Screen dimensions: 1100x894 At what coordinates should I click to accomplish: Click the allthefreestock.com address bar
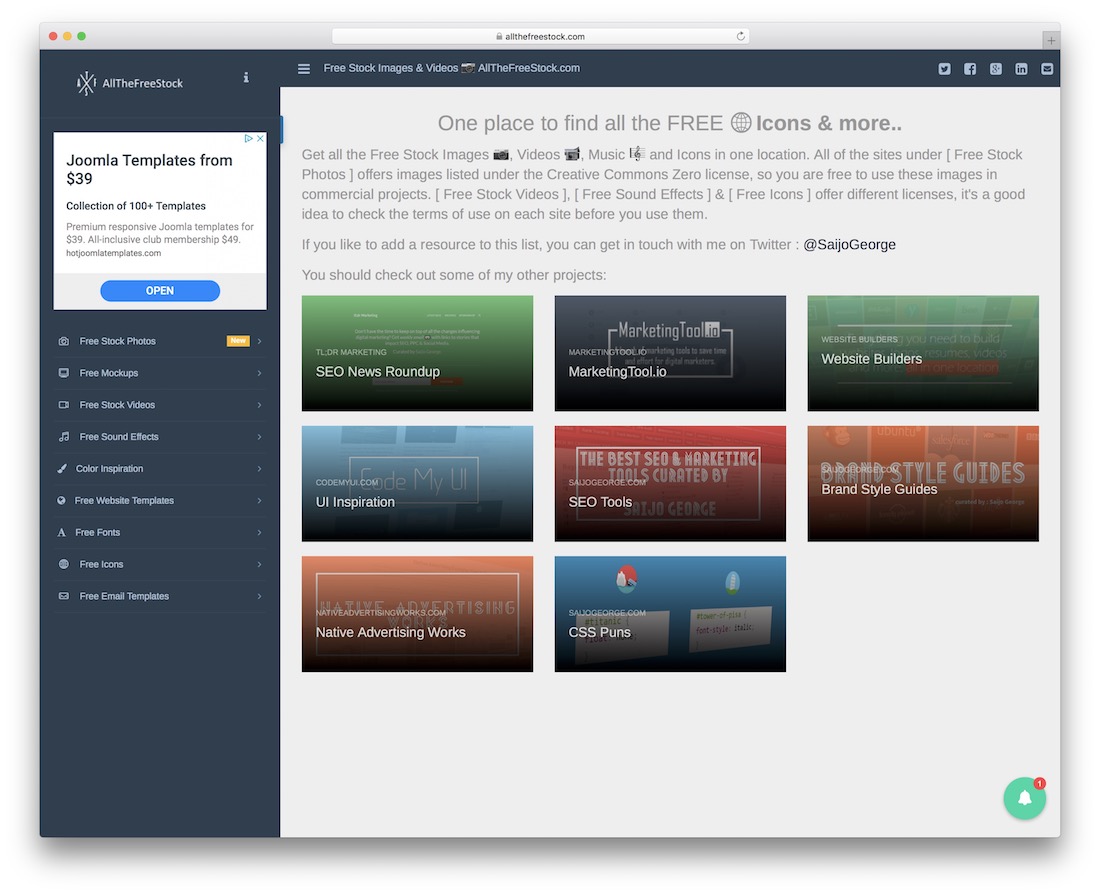pyautogui.click(x=540, y=36)
